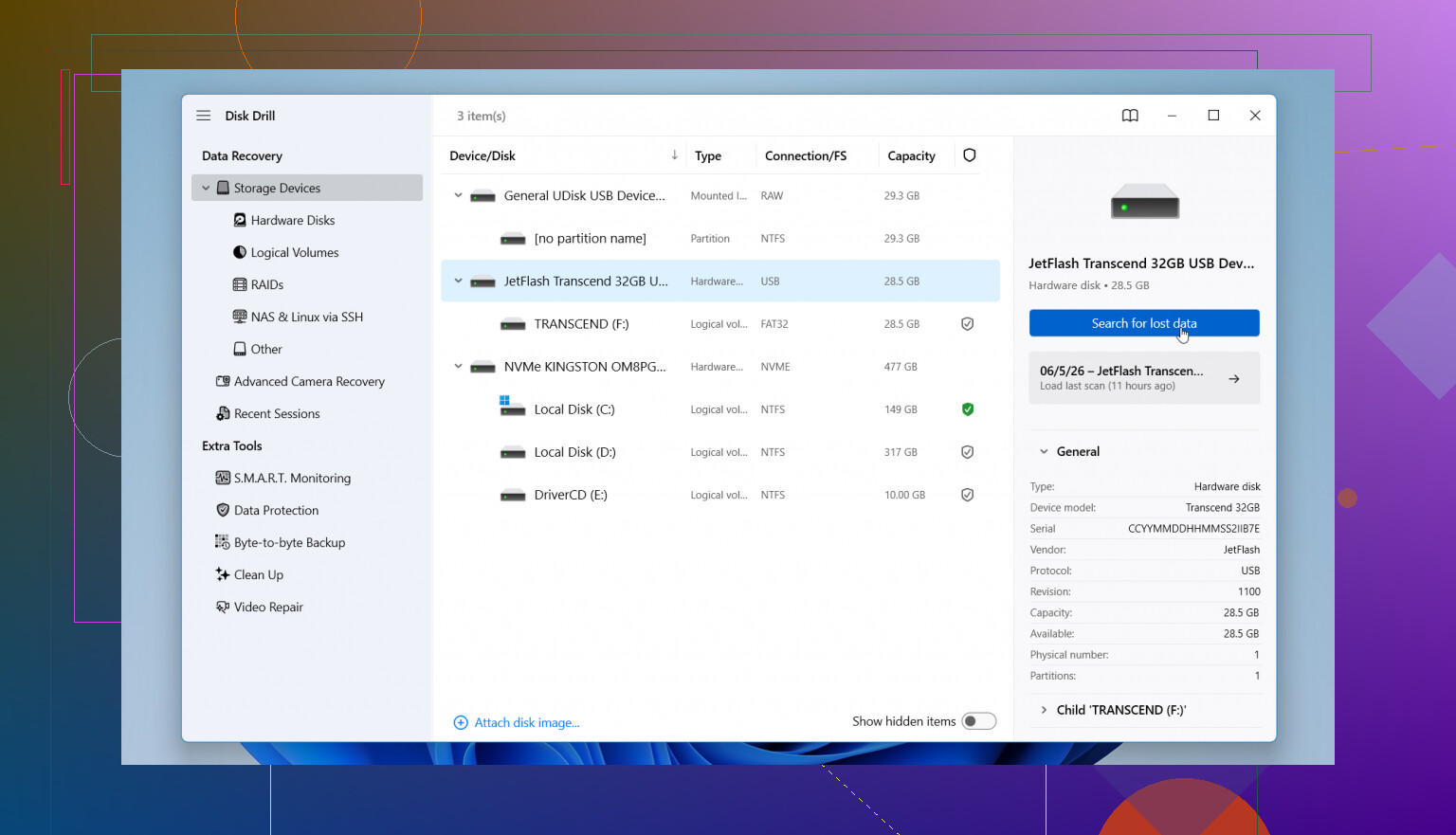Click the RAW file system cell
This screenshot has height=835, width=1456.
click(x=772, y=196)
